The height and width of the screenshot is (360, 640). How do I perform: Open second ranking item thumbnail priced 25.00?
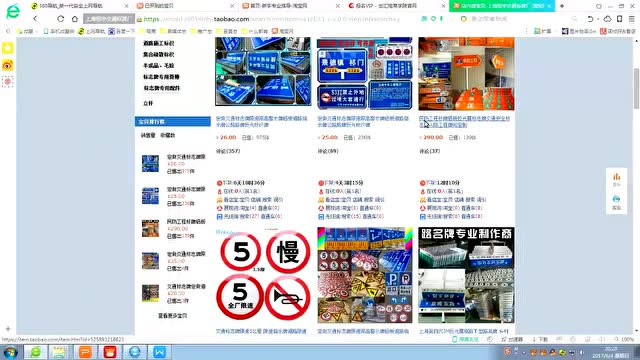click(150, 196)
